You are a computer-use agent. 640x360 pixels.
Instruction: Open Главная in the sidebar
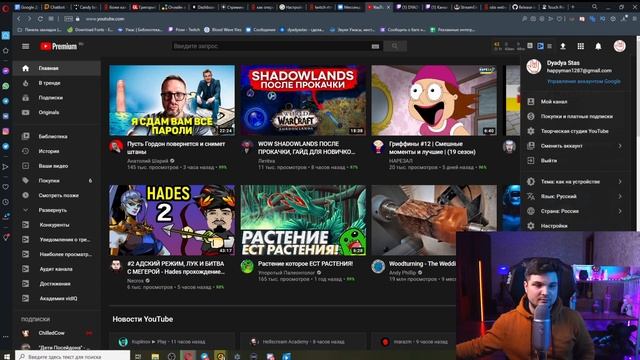(x=56, y=68)
